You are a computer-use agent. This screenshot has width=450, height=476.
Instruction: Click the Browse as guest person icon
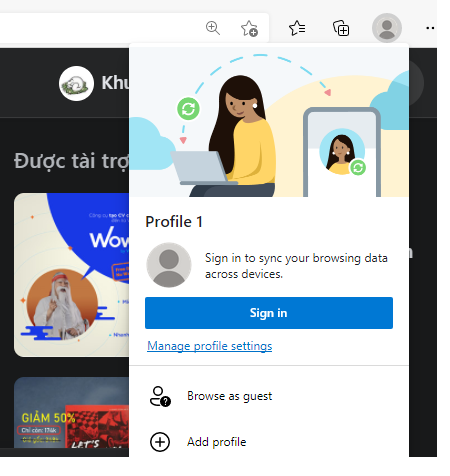pos(160,396)
